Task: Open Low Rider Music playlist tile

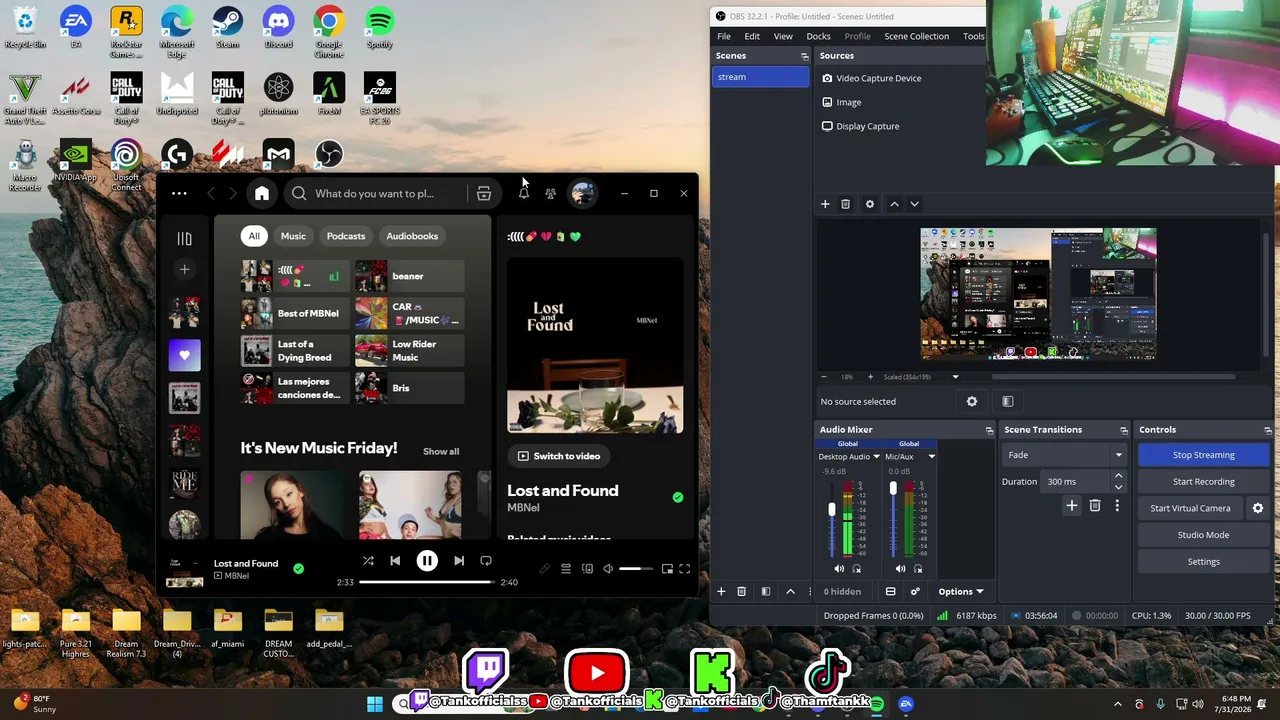Action: (x=409, y=351)
